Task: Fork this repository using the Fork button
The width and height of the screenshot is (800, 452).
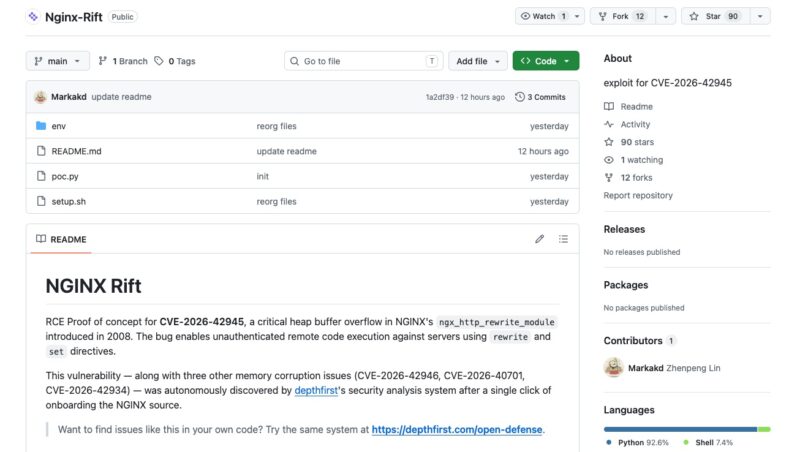Action: 622,16
